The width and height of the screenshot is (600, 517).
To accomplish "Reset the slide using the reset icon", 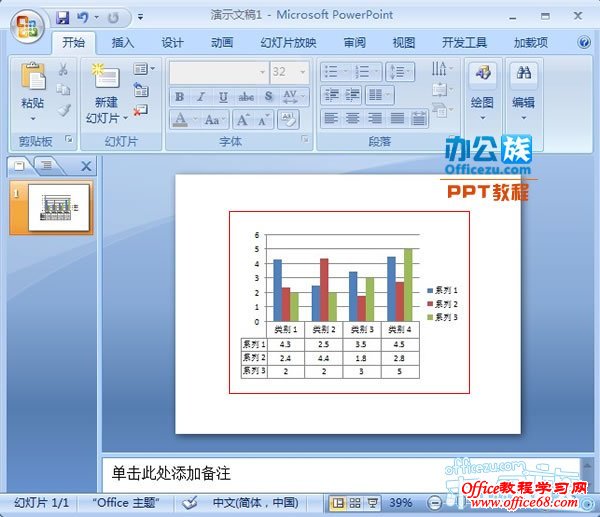I will (141, 90).
